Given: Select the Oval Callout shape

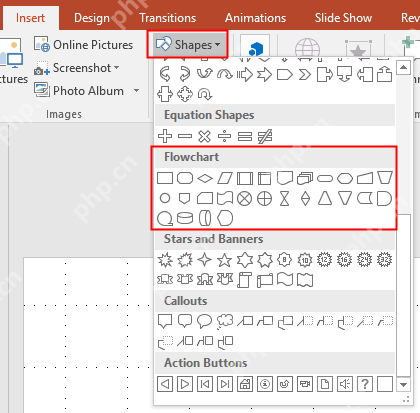Looking at the screenshot, I should coord(205,321).
